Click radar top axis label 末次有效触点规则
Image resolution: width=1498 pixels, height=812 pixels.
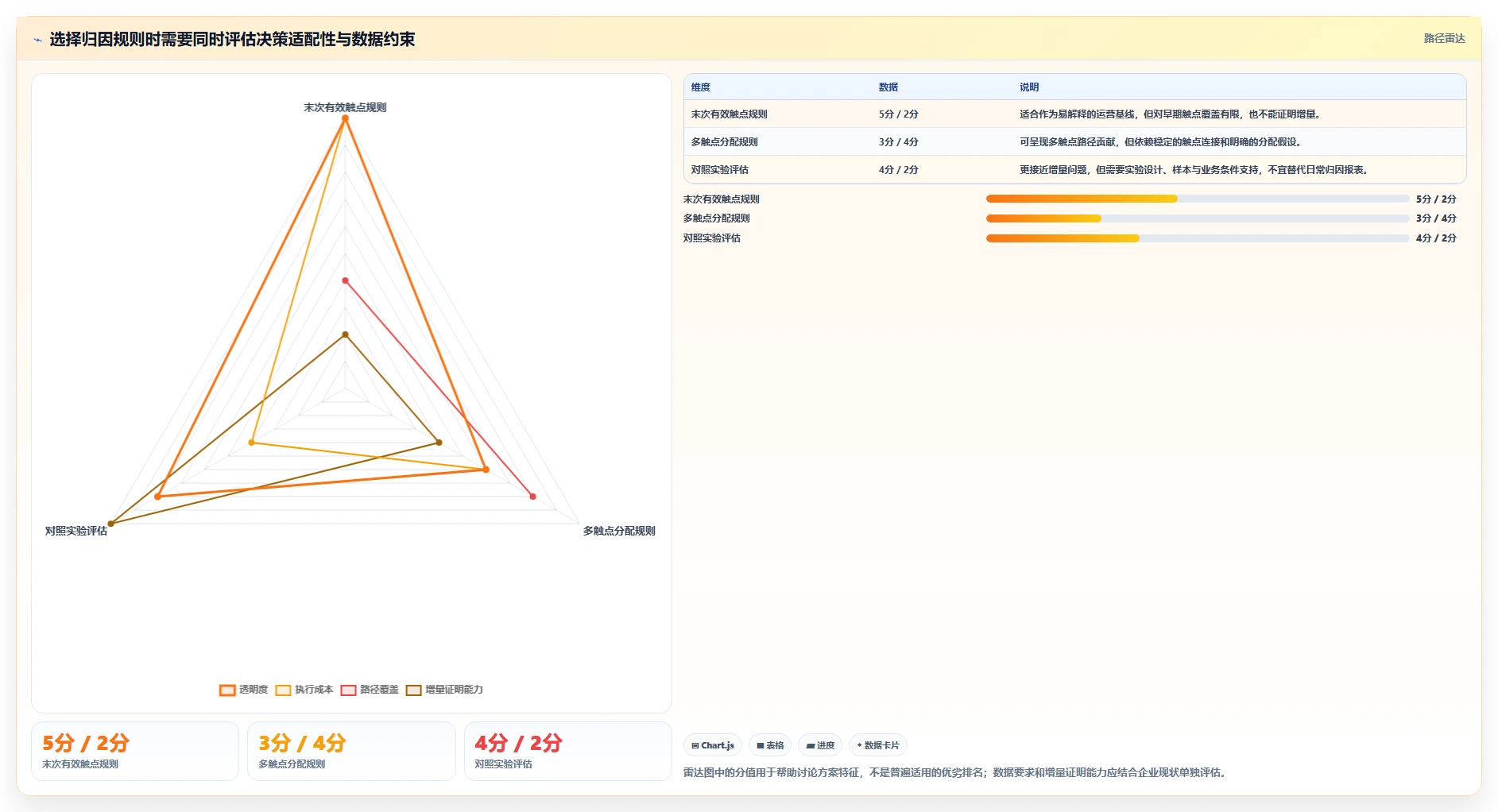pyautogui.click(x=345, y=107)
